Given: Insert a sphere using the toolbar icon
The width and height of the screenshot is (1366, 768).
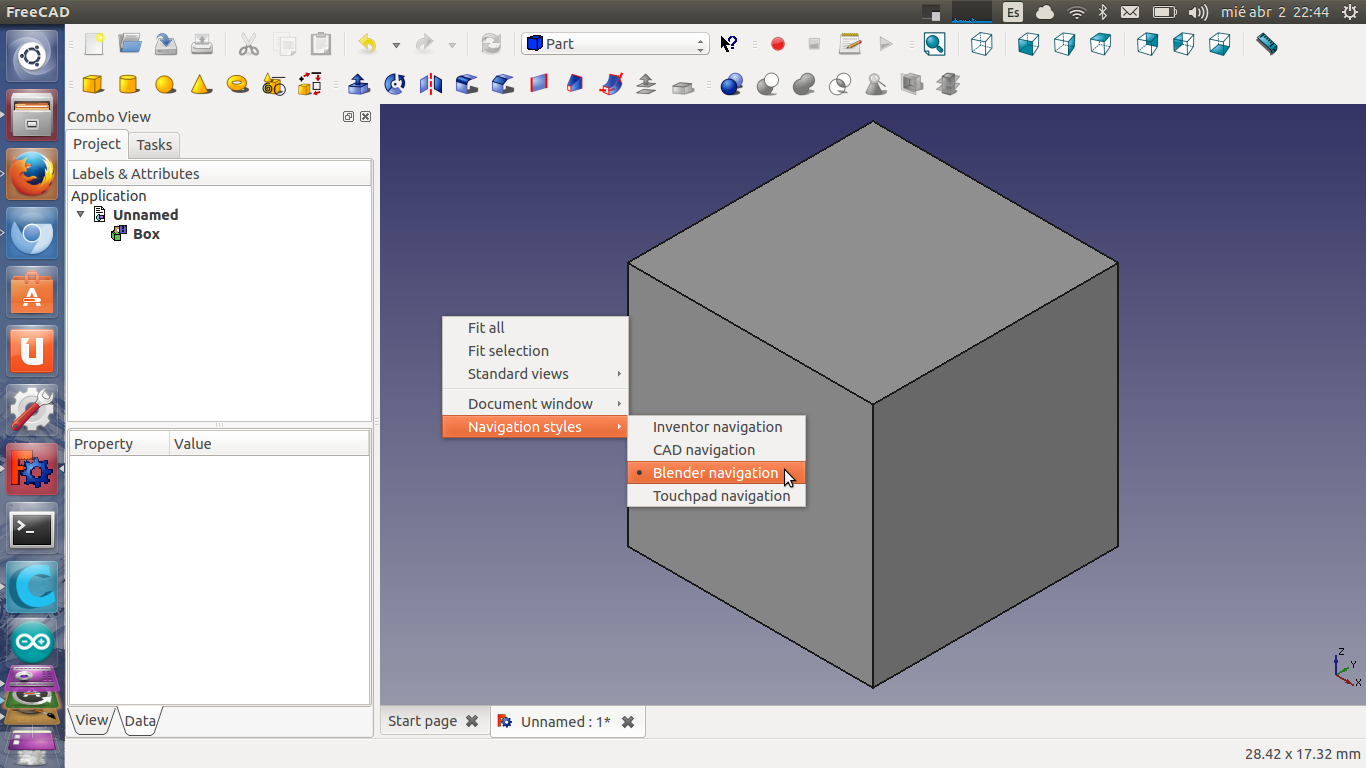Looking at the screenshot, I should point(165,84).
